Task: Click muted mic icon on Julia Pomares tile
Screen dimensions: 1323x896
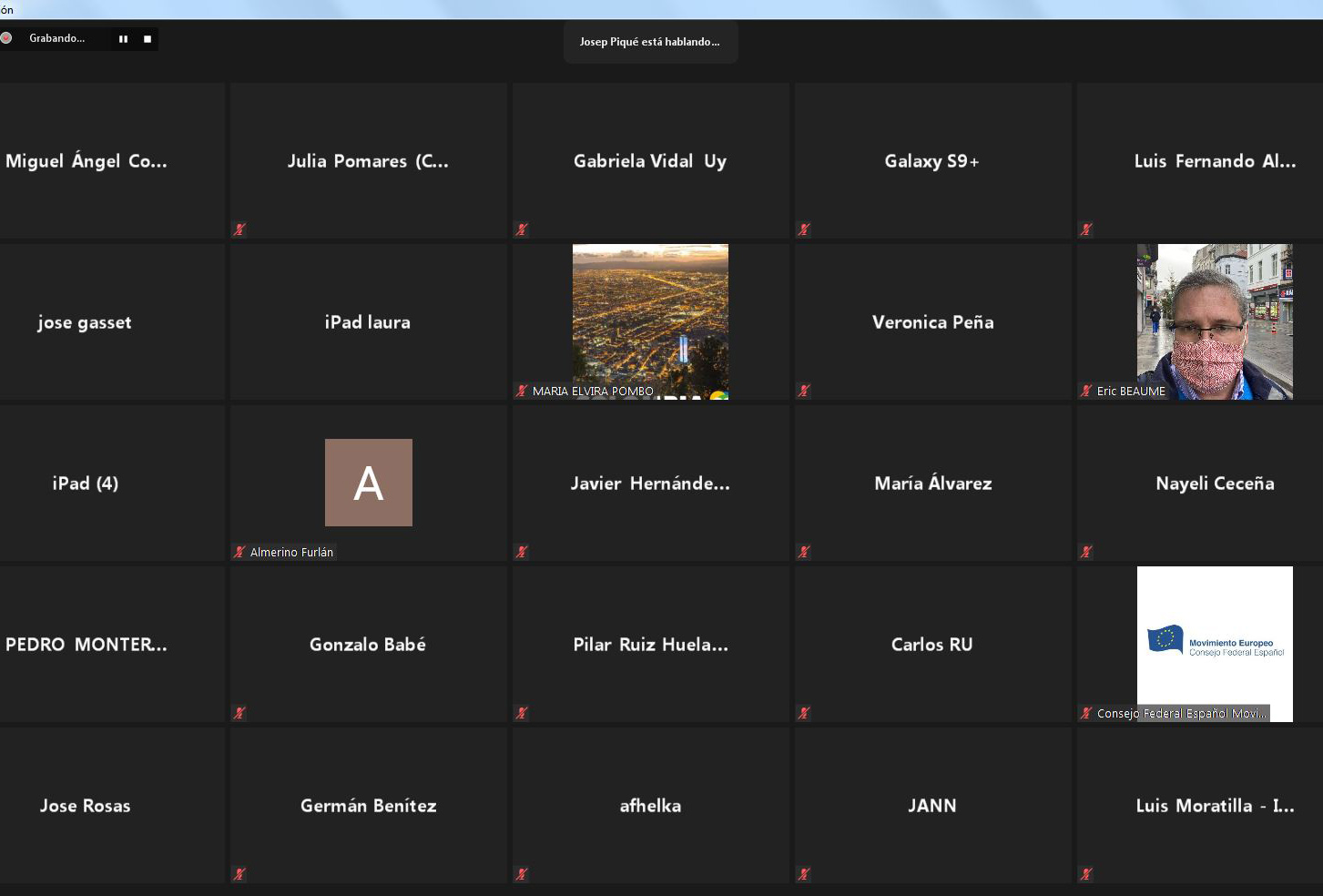Action: (239, 229)
